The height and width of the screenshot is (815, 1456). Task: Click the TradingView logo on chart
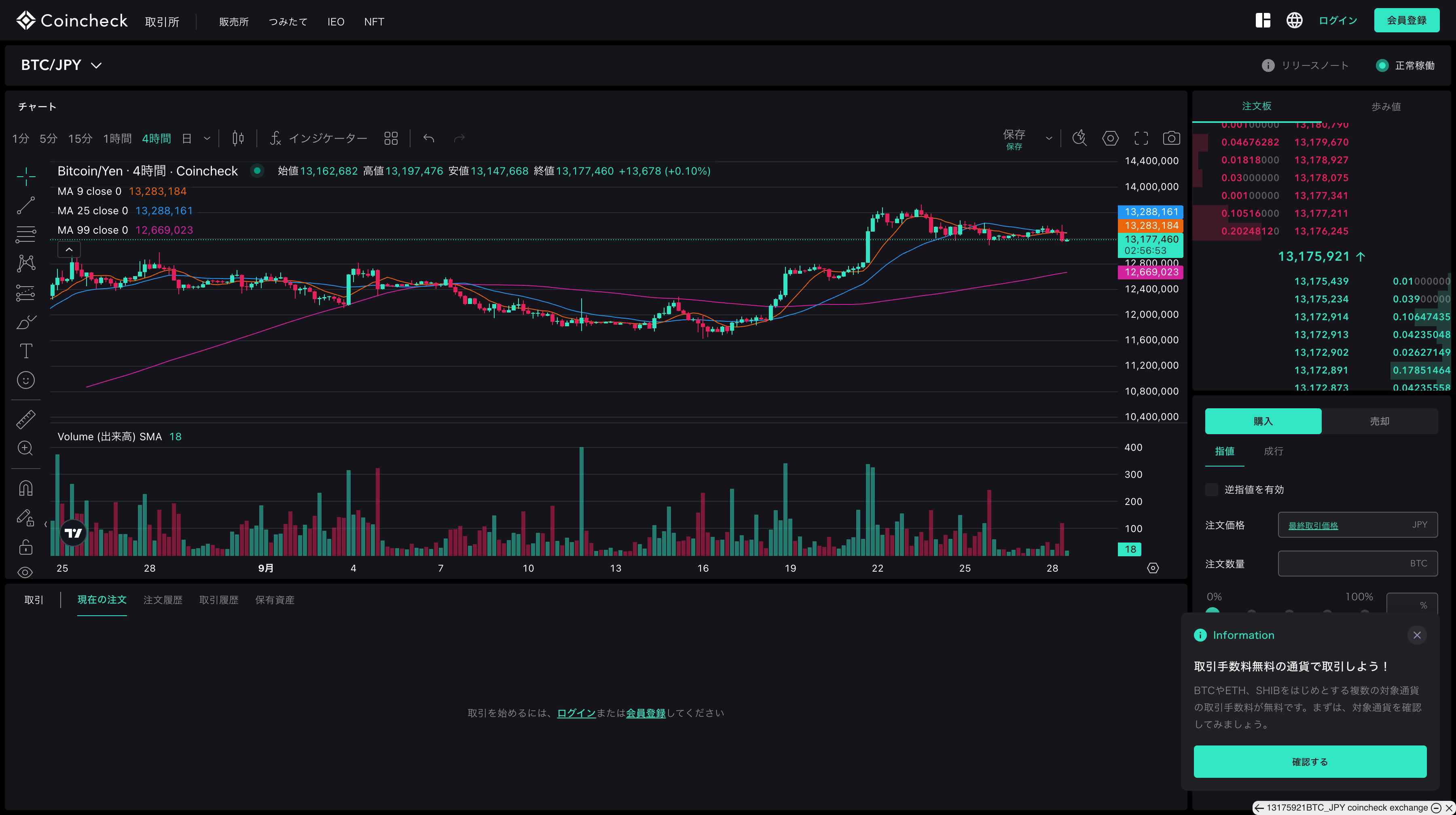click(x=73, y=532)
